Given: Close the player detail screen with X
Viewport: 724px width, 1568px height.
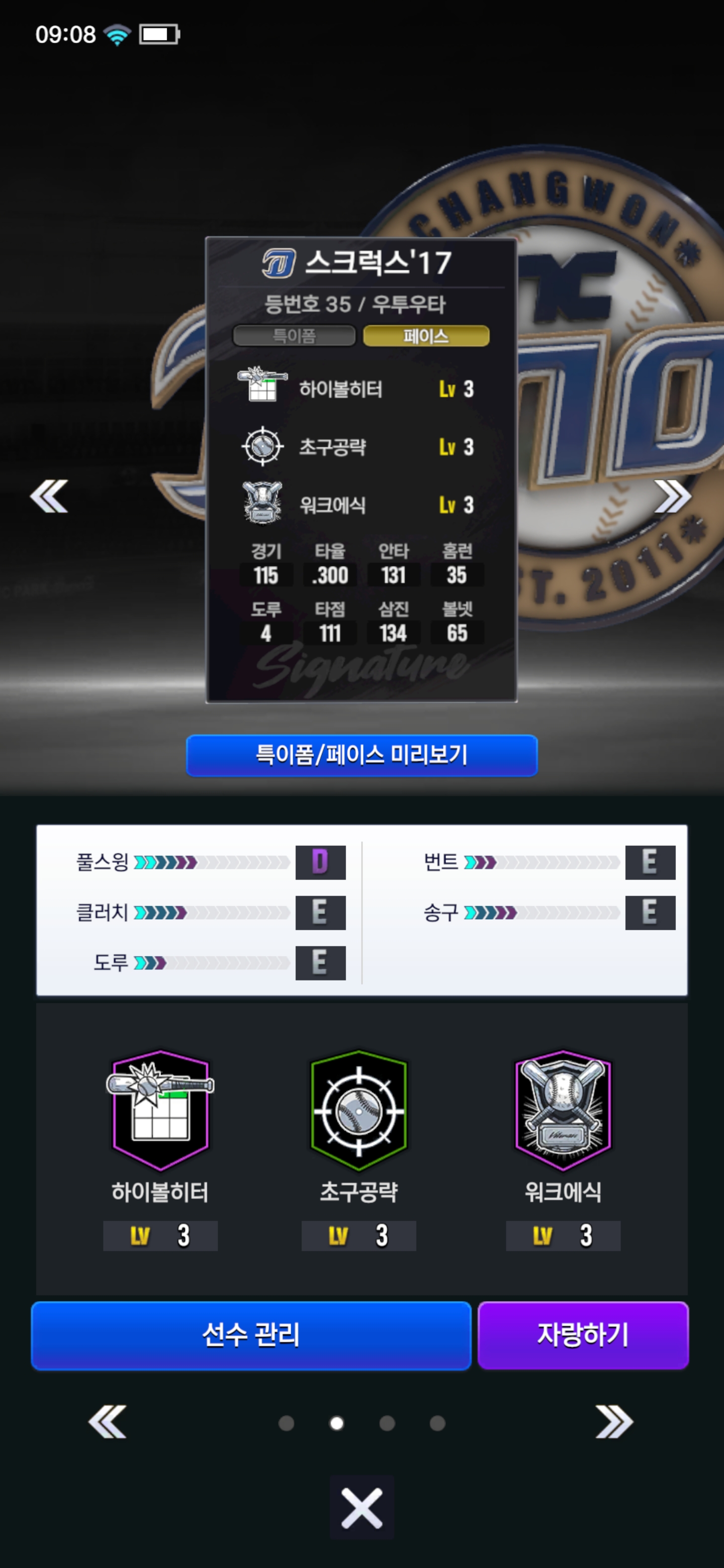Looking at the screenshot, I should [x=361, y=1508].
